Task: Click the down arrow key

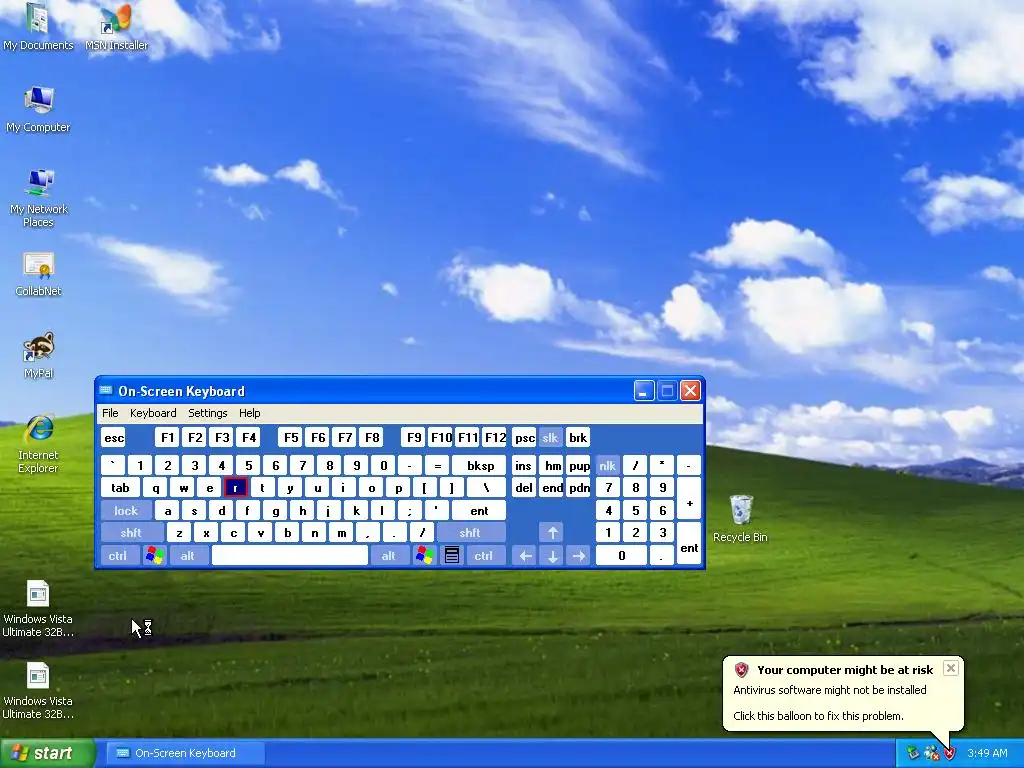Action: [552, 556]
